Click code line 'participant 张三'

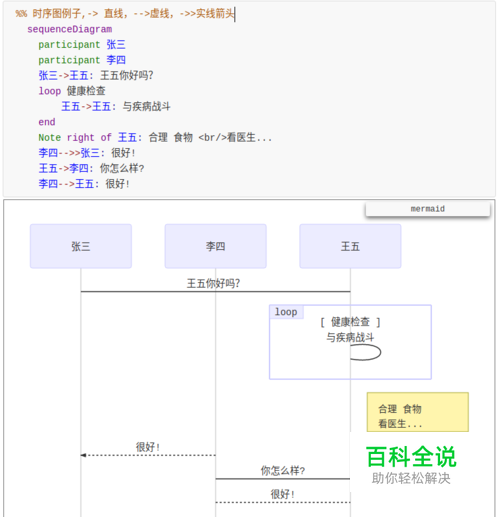click(82, 45)
